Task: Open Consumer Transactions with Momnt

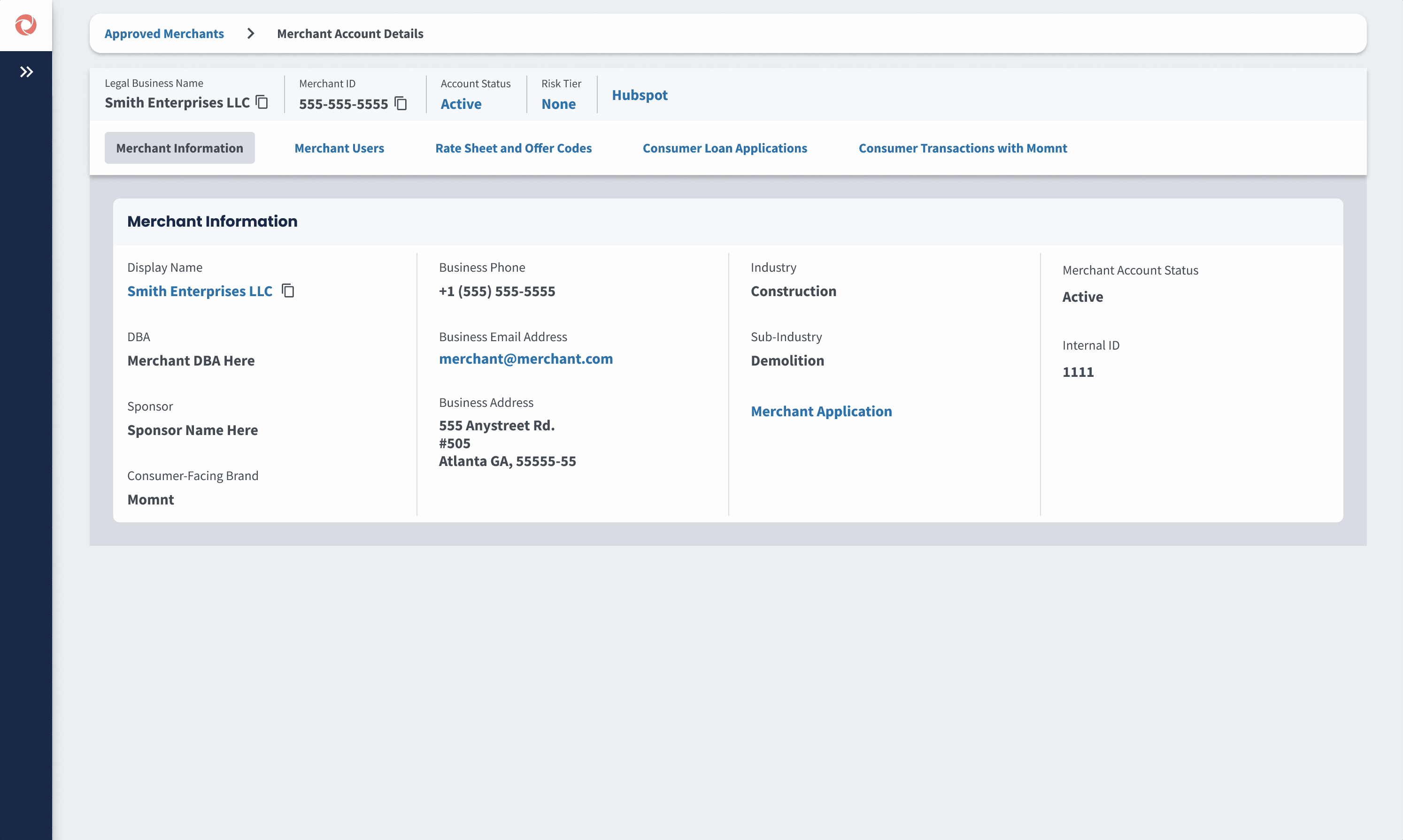Action: click(x=962, y=148)
